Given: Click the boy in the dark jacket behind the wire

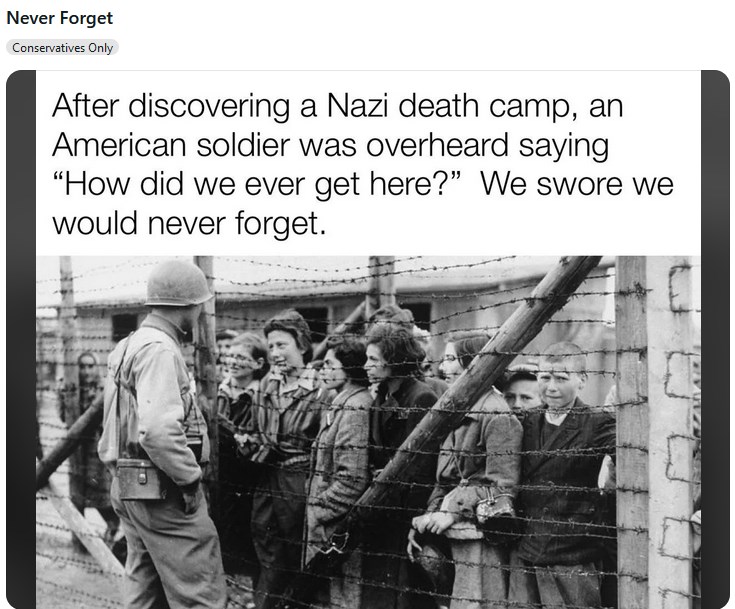Looking at the screenshot, I should pos(565,459).
